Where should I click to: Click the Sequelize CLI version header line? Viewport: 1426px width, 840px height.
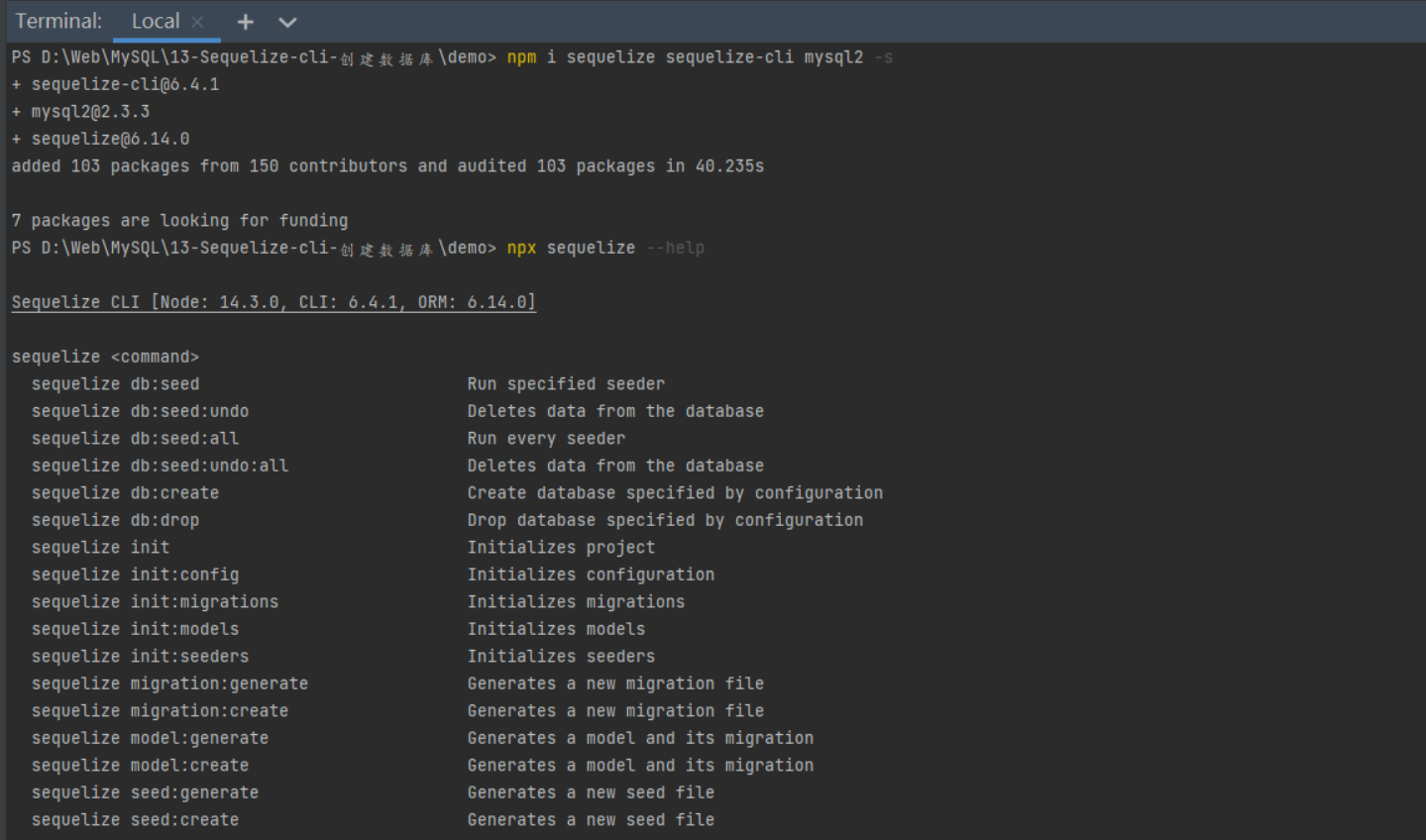274,302
